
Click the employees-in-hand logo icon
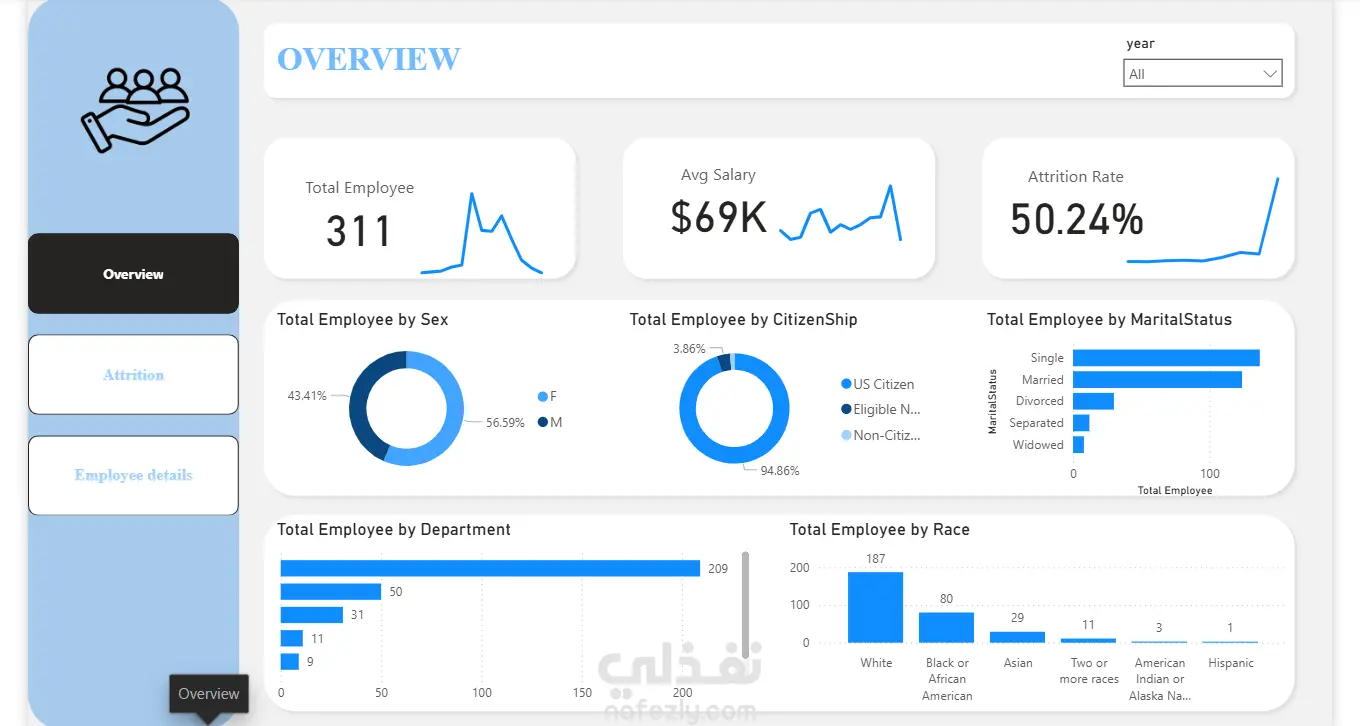pos(134,110)
